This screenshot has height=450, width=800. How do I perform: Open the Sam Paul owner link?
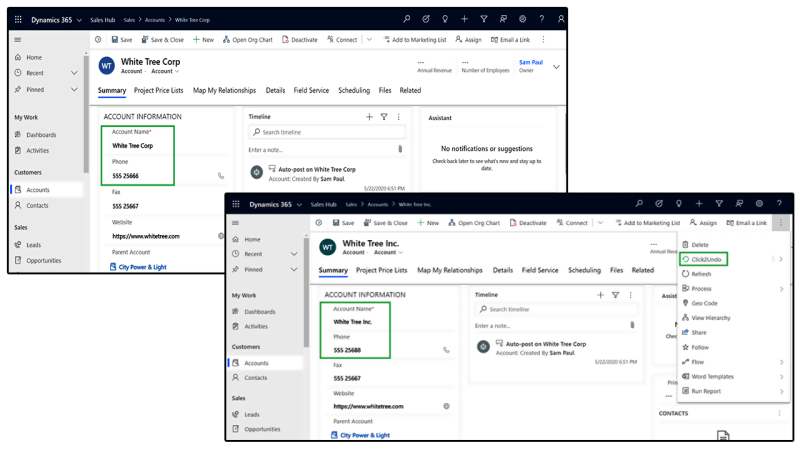point(530,62)
